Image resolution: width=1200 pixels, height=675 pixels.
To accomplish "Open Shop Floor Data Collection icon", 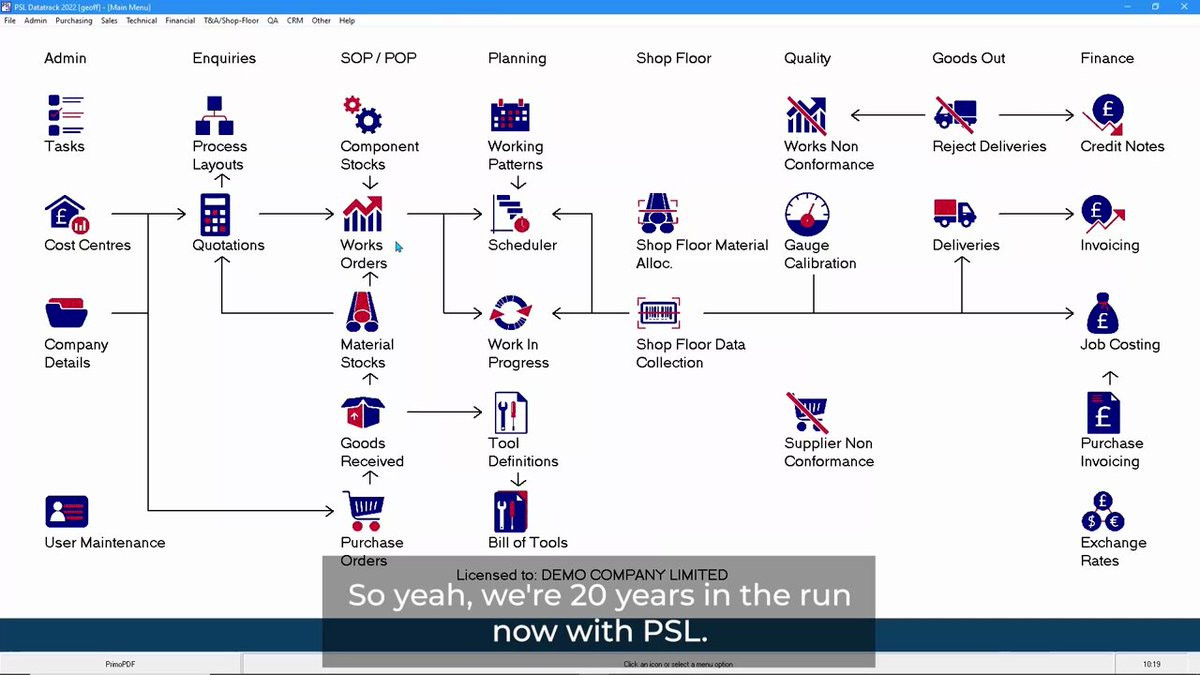I will pyautogui.click(x=658, y=313).
